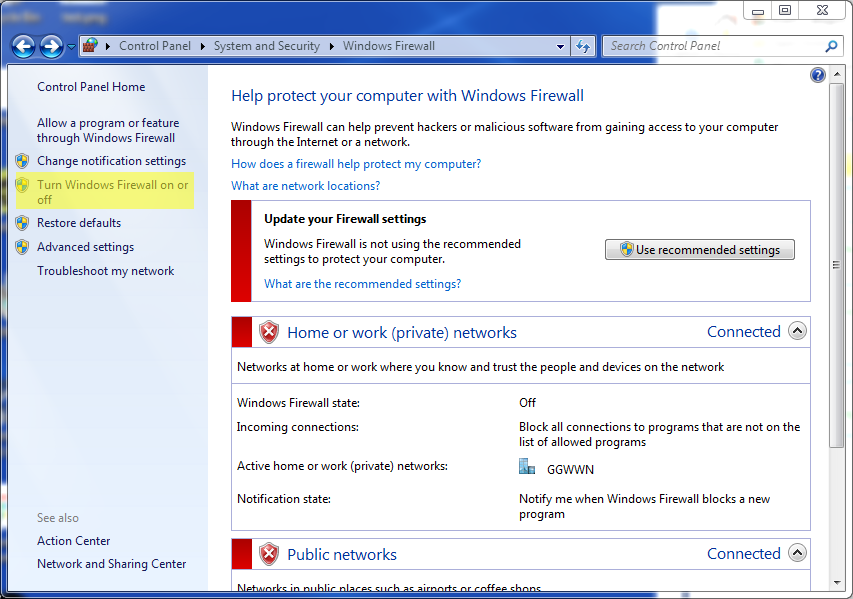Click Public networks heading
Image resolution: width=853 pixels, height=599 pixels.
(x=342, y=554)
